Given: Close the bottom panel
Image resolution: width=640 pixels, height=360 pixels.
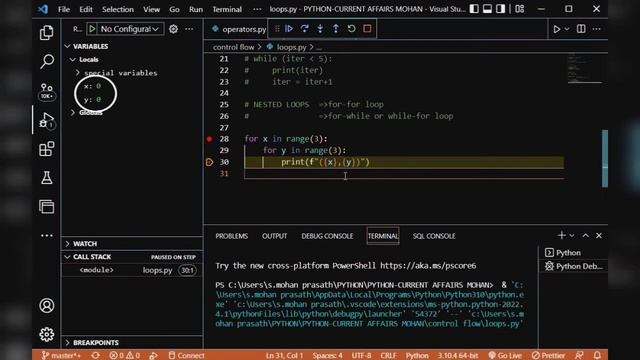Looking at the screenshot, I should (x=599, y=236).
